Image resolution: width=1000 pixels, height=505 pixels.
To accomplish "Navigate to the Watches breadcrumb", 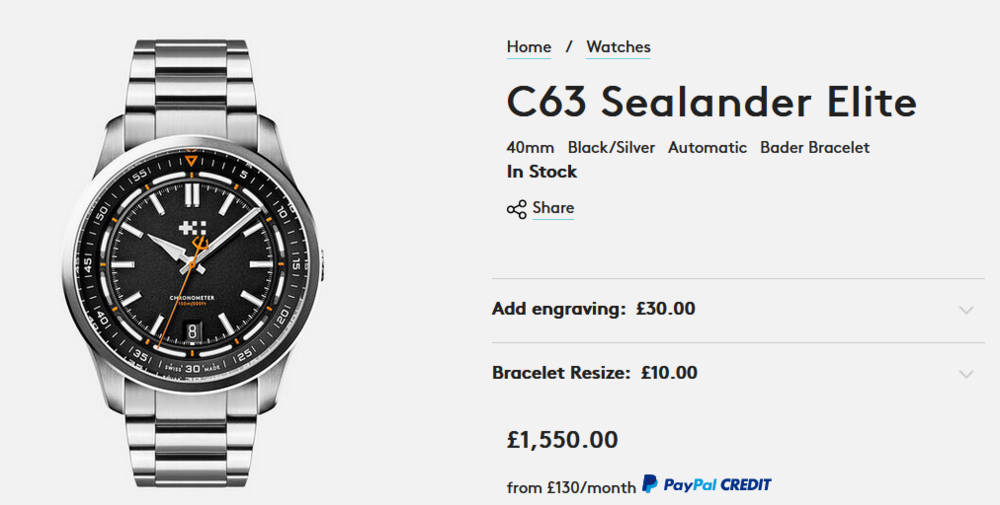I will (x=618, y=47).
